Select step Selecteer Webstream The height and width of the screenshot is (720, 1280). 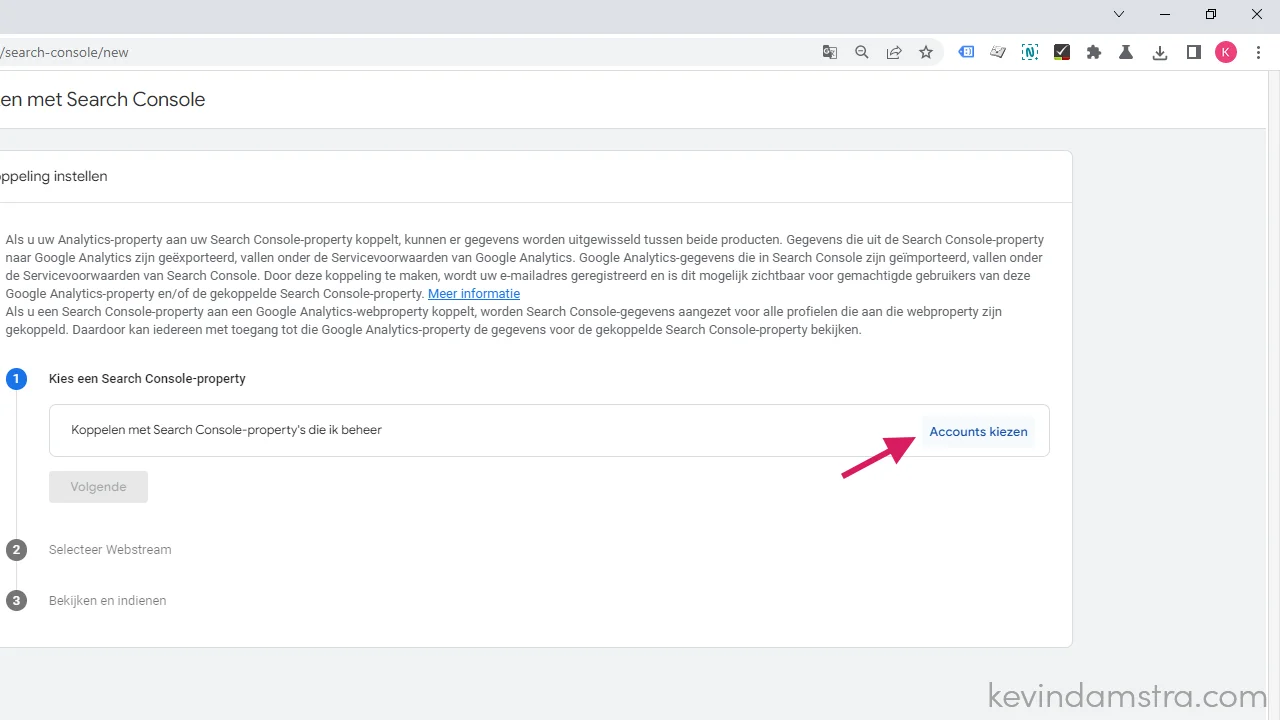click(110, 550)
